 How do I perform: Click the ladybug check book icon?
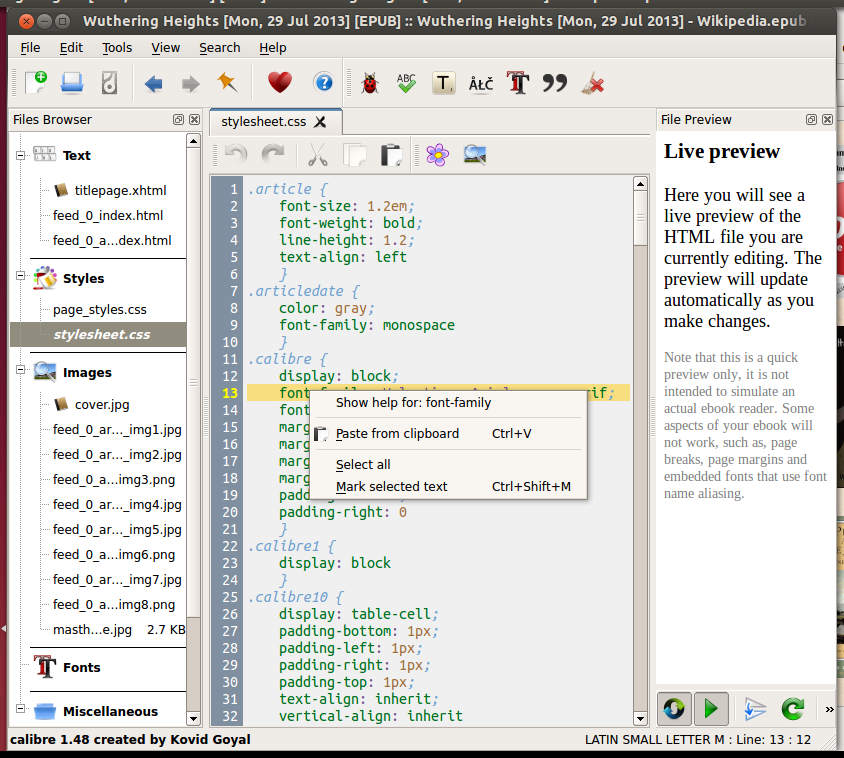coord(370,83)
